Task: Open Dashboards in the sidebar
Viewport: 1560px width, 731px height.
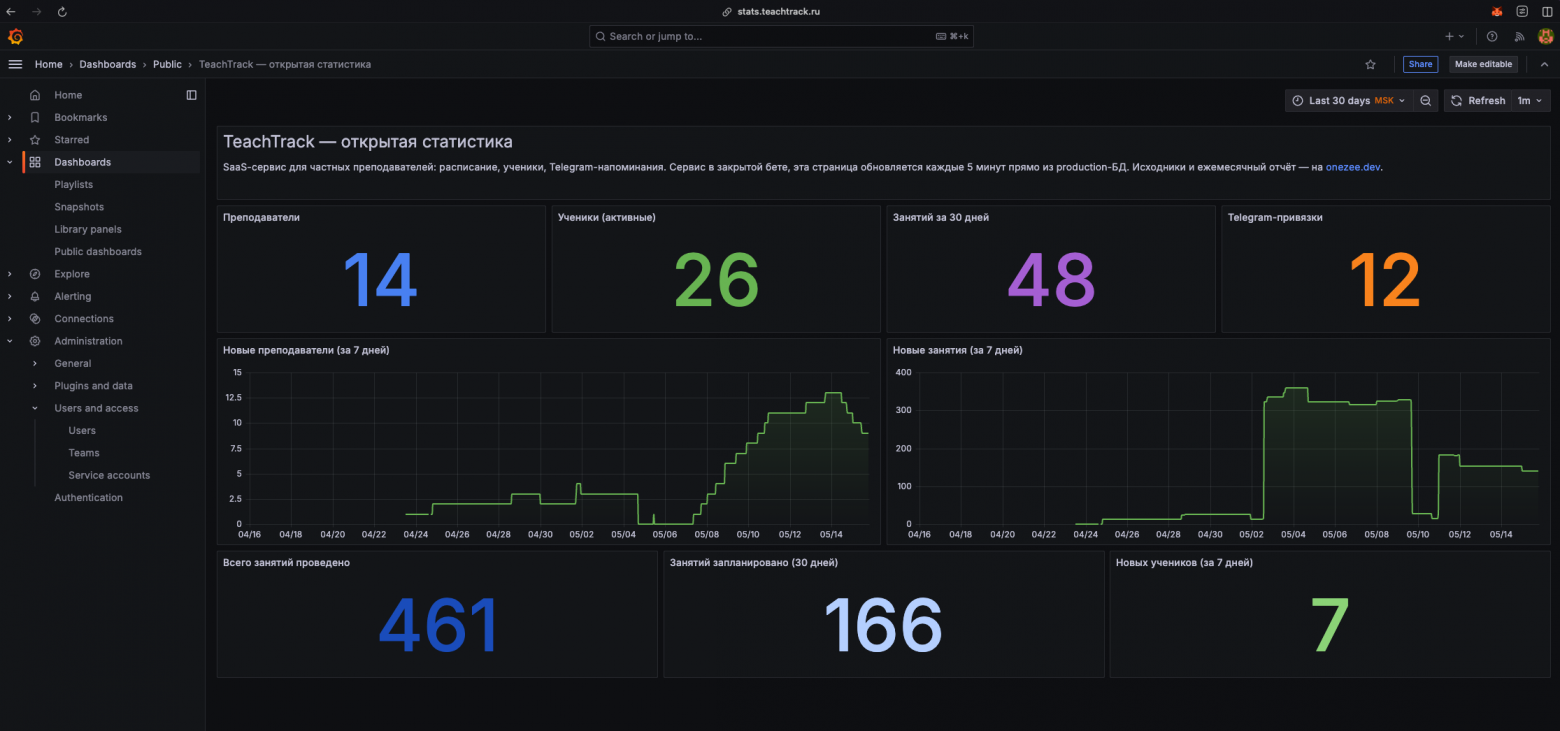Action: (82, 162)
